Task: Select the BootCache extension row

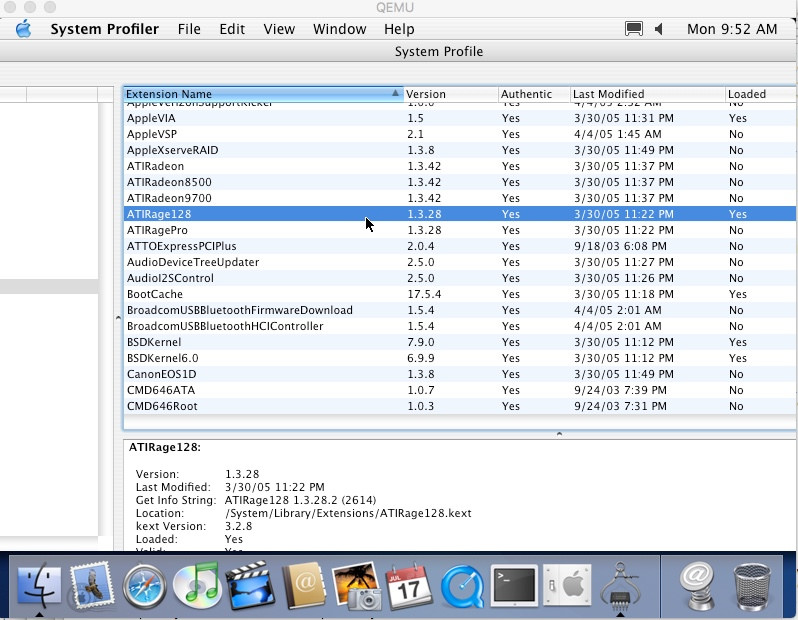Action: point(460,294)
